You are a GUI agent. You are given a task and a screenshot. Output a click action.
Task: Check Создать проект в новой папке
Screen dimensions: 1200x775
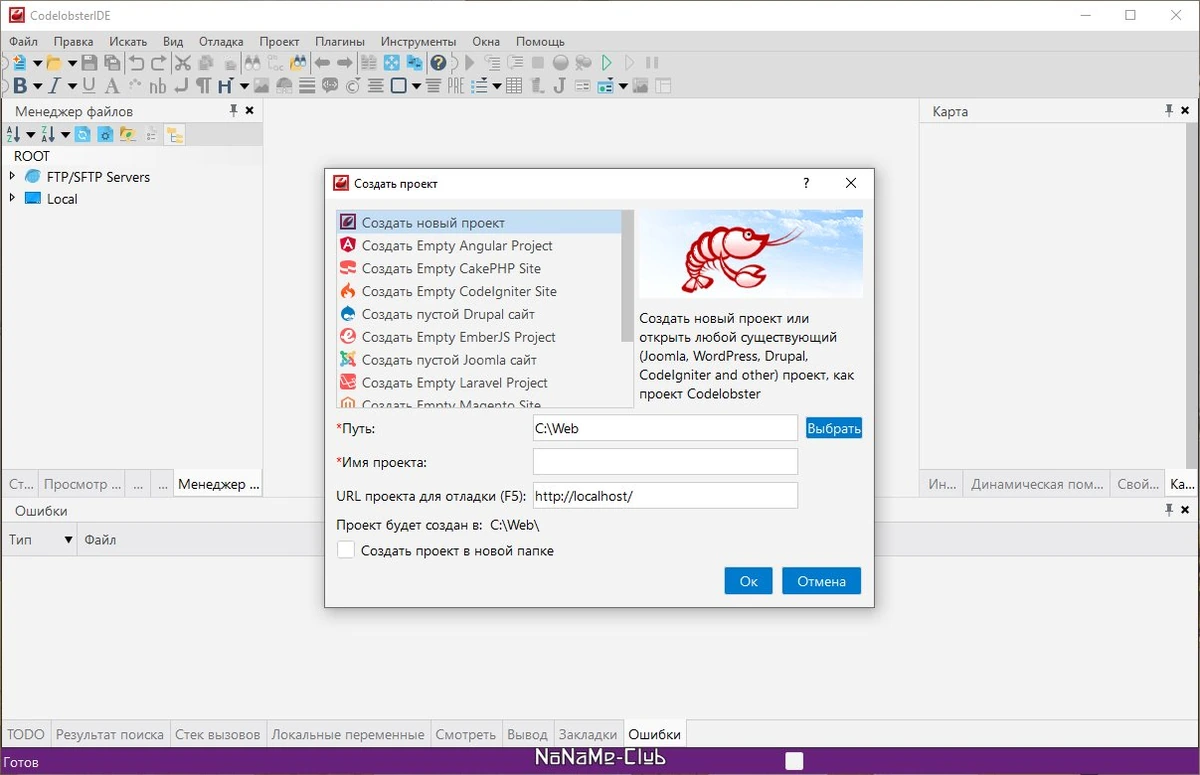point(346,550)
